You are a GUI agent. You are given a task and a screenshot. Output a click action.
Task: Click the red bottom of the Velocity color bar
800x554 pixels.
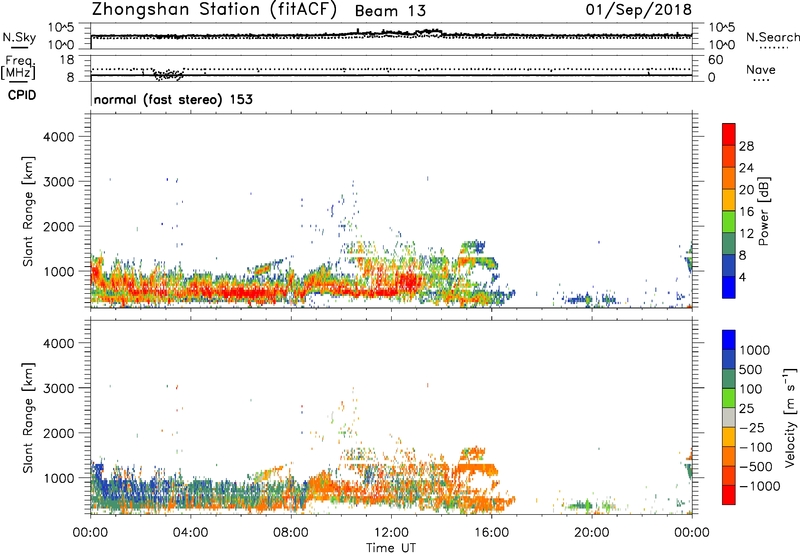point(729,495)
